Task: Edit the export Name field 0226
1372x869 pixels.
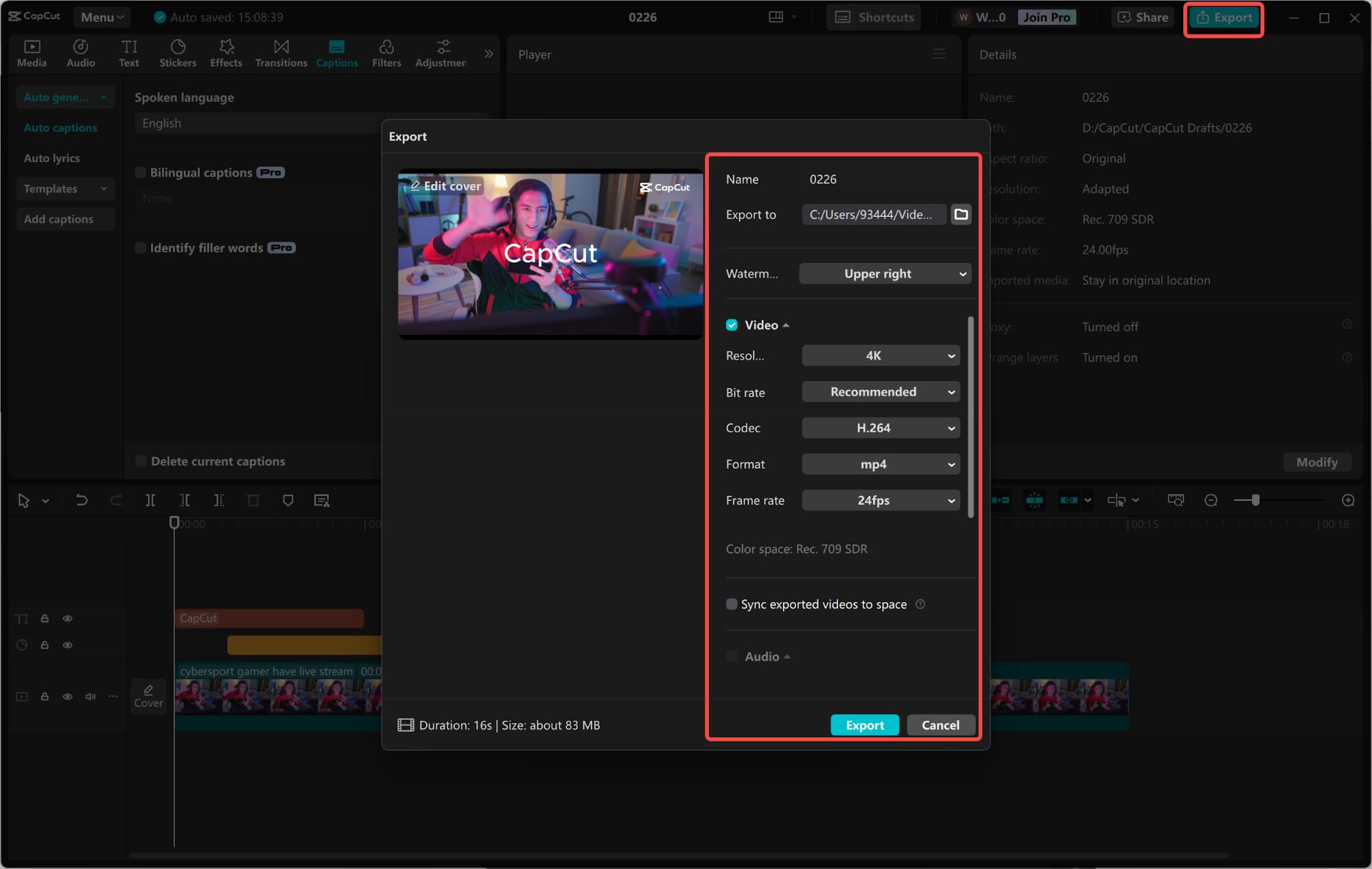Action: (x=885, y=179)
